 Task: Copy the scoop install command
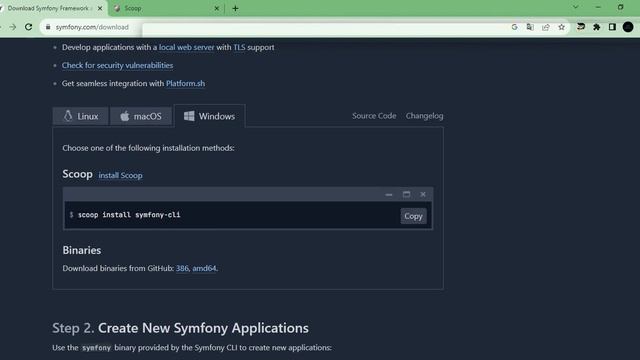coord(413,216)
